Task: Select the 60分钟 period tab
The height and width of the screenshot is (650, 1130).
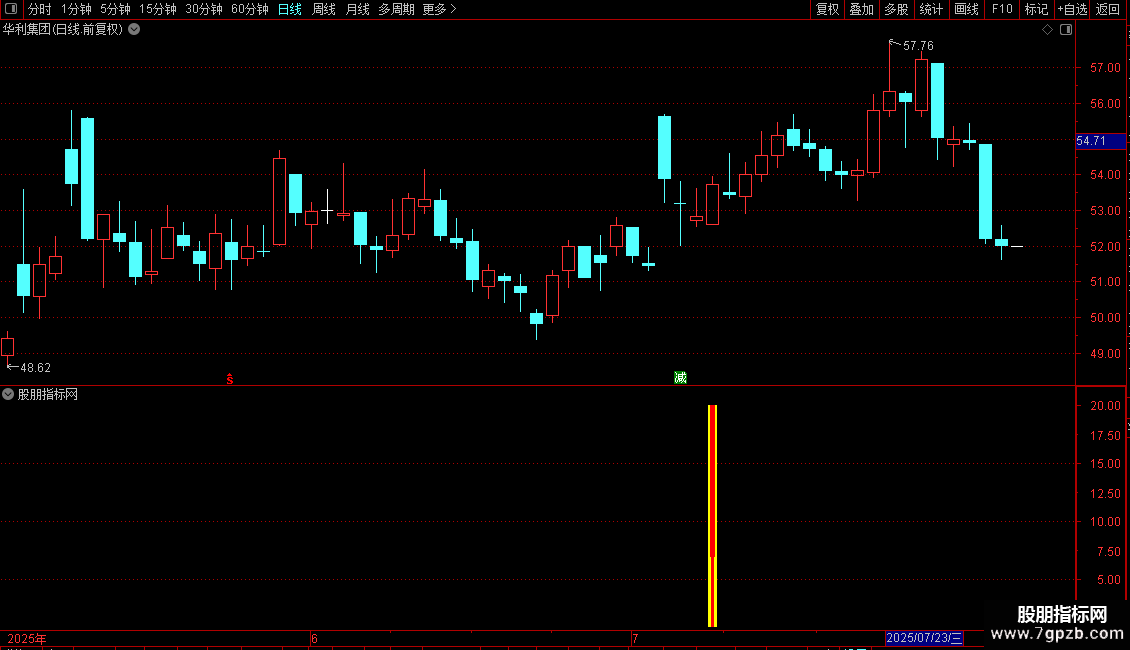Action: coord(250,9)
